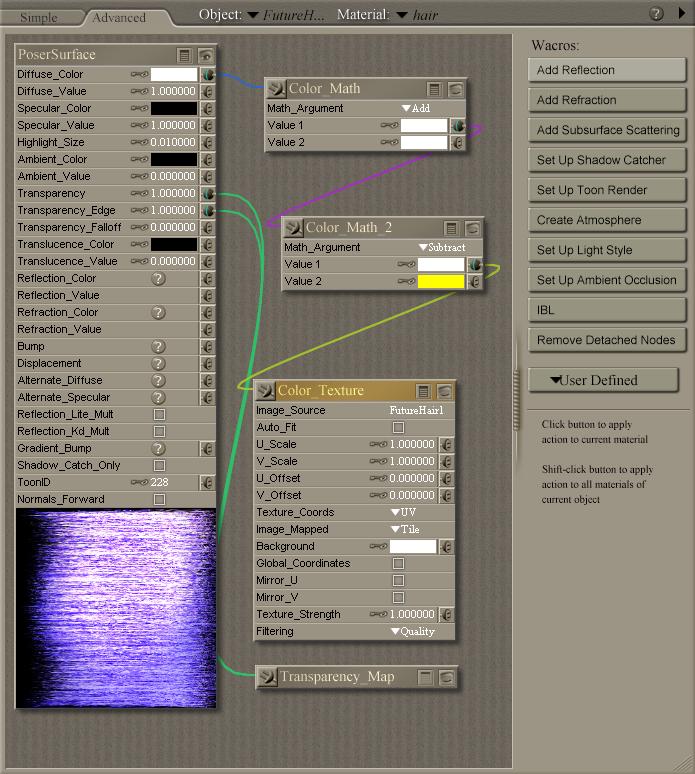
Task: Open Diffuse_Color white swatch
Action: pyautogui.click(x=174, y=75)
